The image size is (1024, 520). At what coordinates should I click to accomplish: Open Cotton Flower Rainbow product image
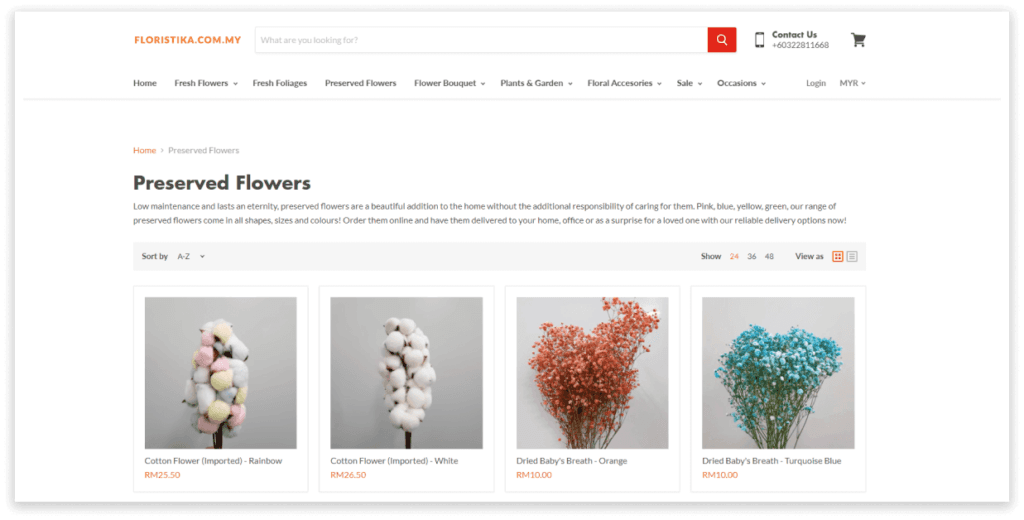[221, 373]
